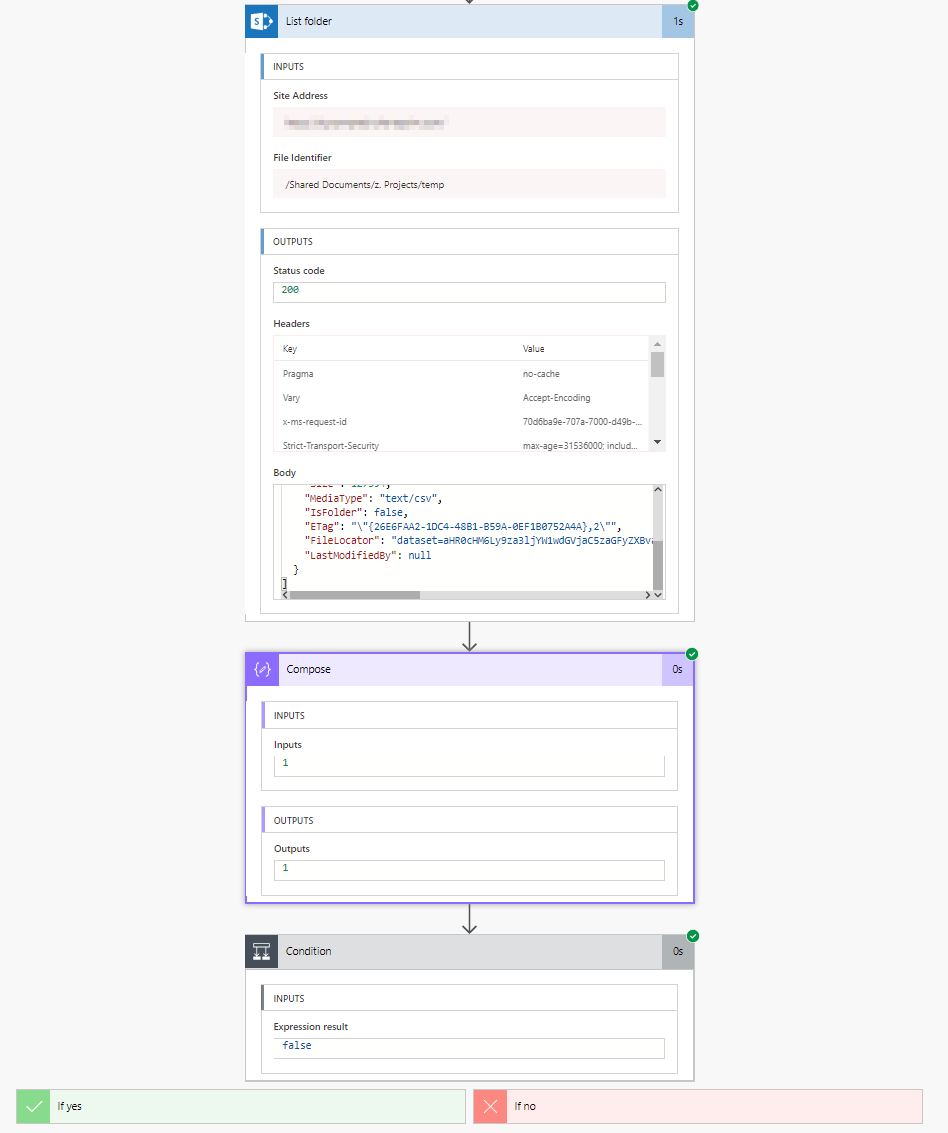Click the Body down scroll arrow
Viewport: 948px width, 1133px height.
(x=658, y=595)
